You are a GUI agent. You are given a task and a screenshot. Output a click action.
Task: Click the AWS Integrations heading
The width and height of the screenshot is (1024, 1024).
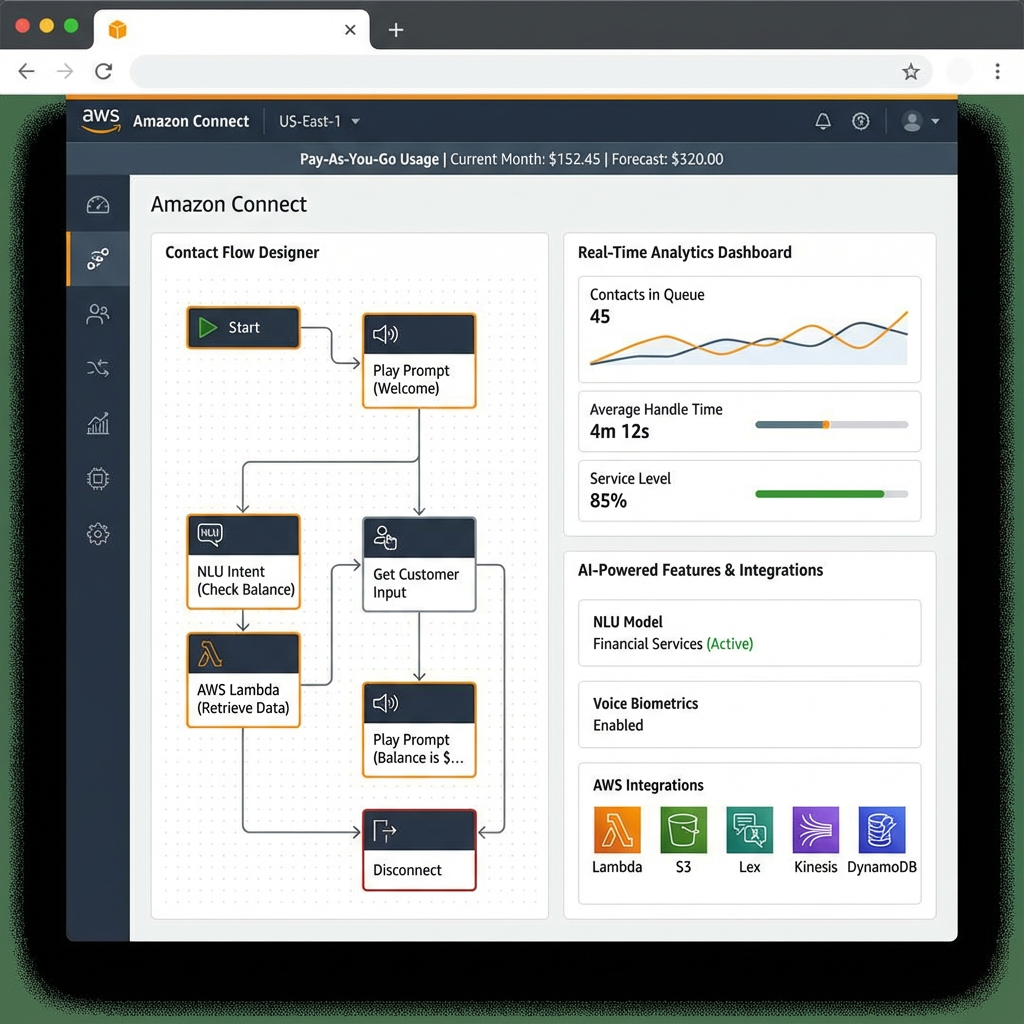(648, 785)
